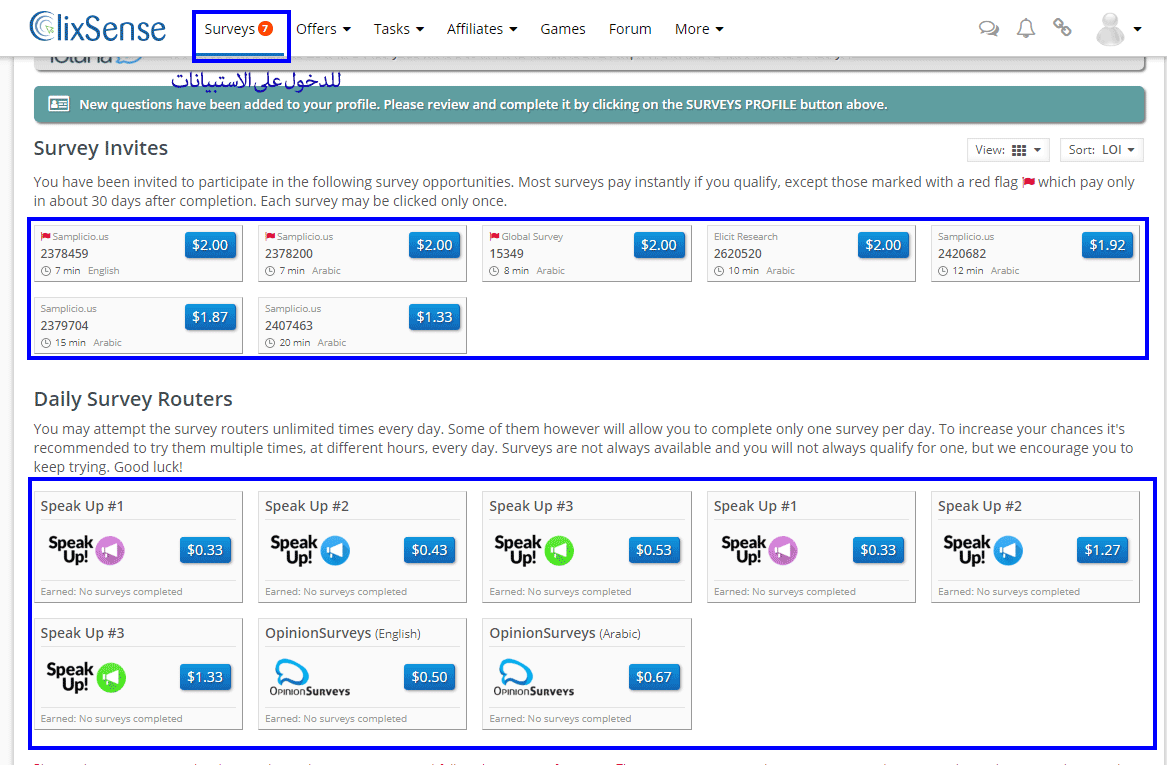The width and height of the screenshot is (1167, 765).
Task: Click $1.87 button for survey 2379704
Action: point(210,317)
